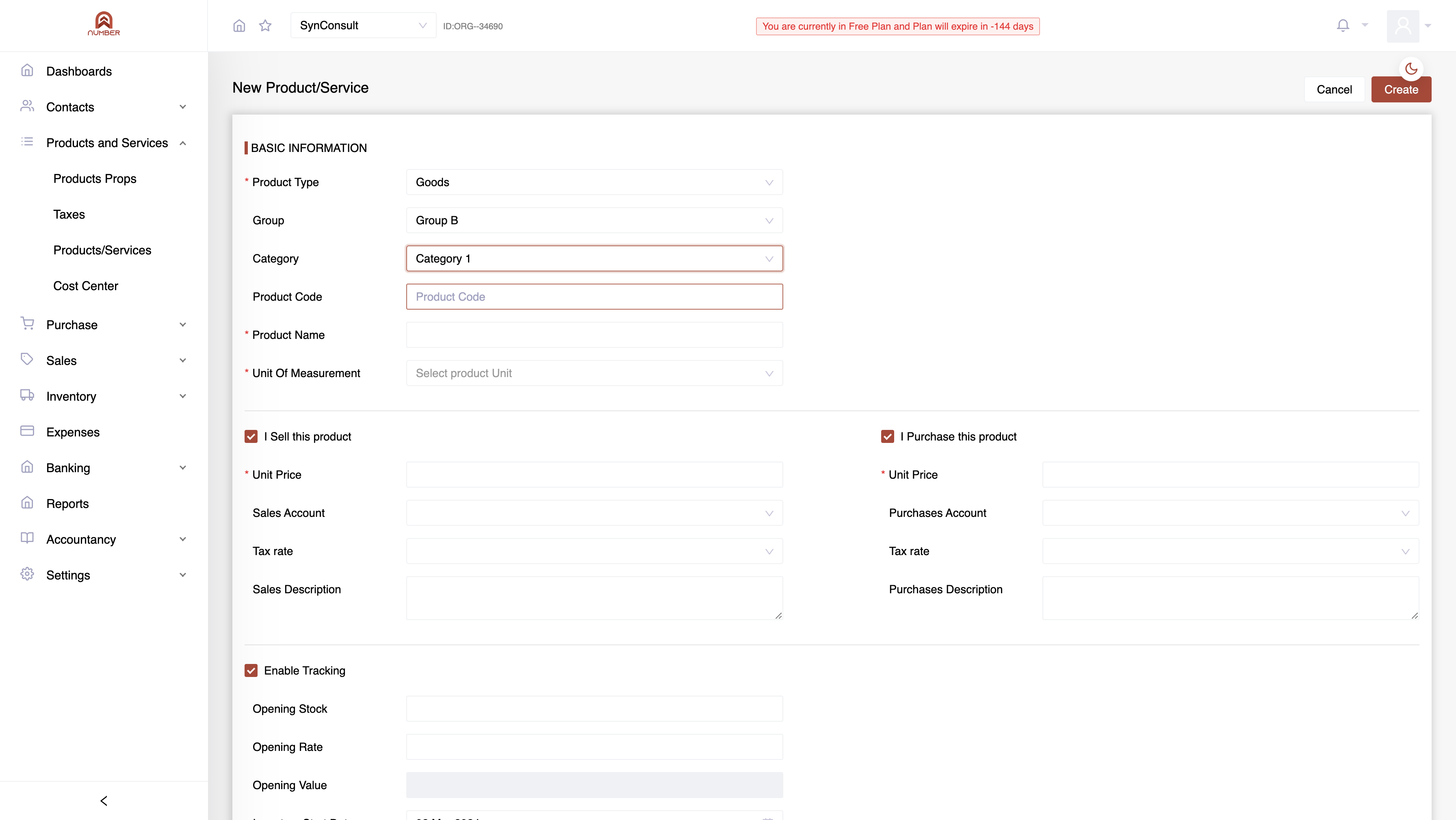This screenshot has width=1456, height=820.
Task: Open the Unit Of Measurement dropdown
Action: coord(595,373)
